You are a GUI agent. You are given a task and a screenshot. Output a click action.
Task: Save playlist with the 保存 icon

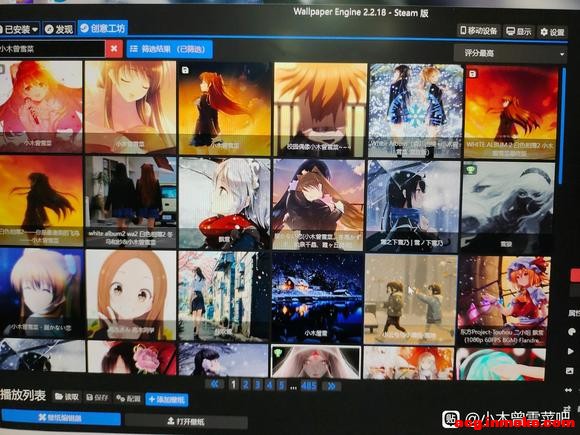pos(97,398)
